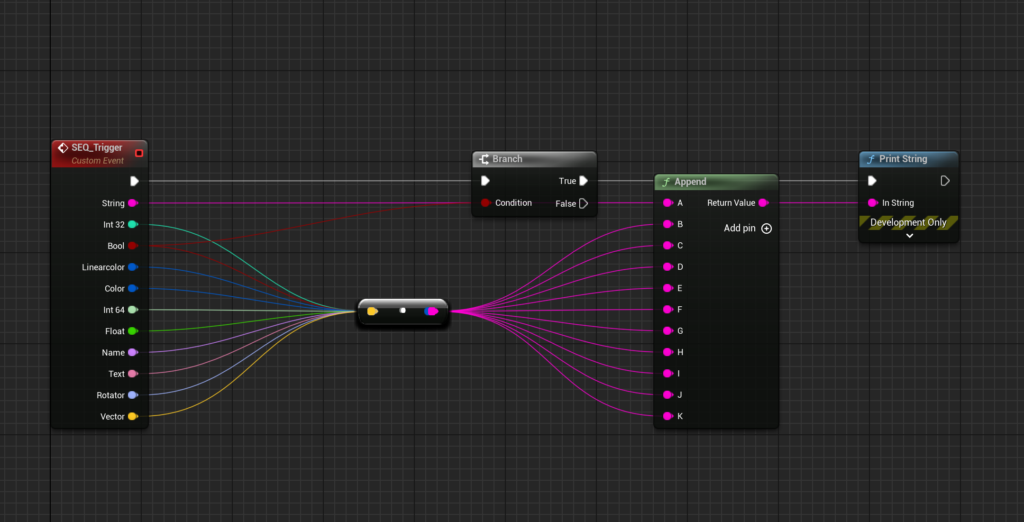Image resolution: width=1024 pixels, height=522 pixels.
Task: Click the Linearcolor output pin
Action: pyautogui.click(x=133, y=267)
